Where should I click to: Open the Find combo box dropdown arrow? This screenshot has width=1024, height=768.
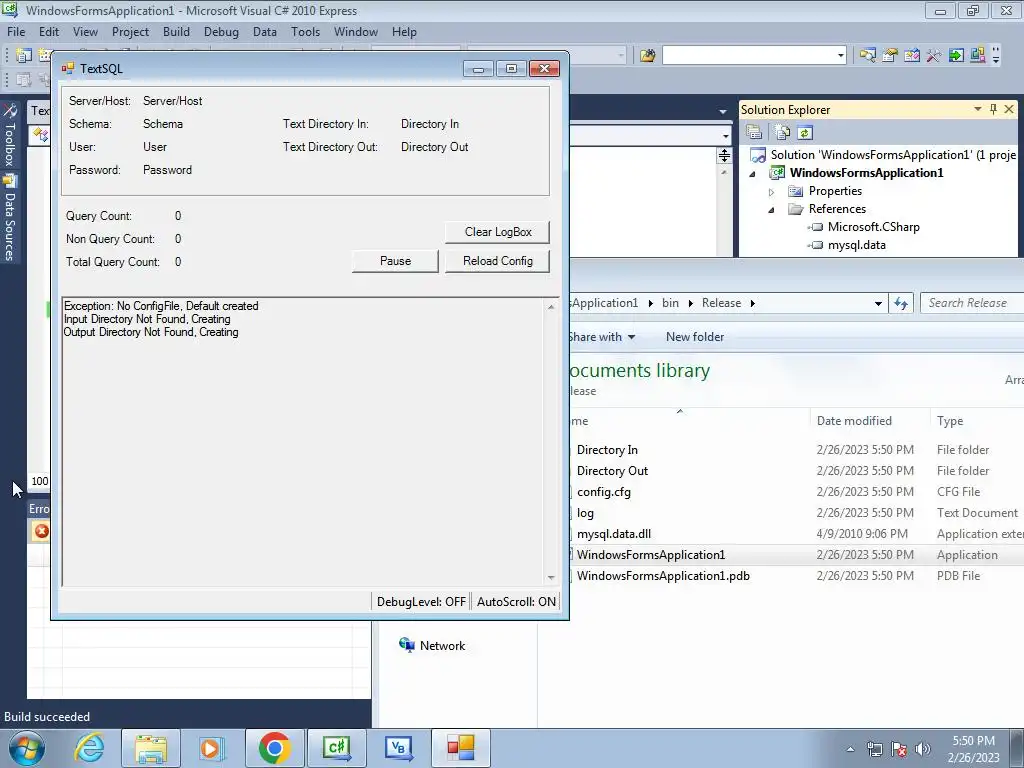(x=840, y=56)
